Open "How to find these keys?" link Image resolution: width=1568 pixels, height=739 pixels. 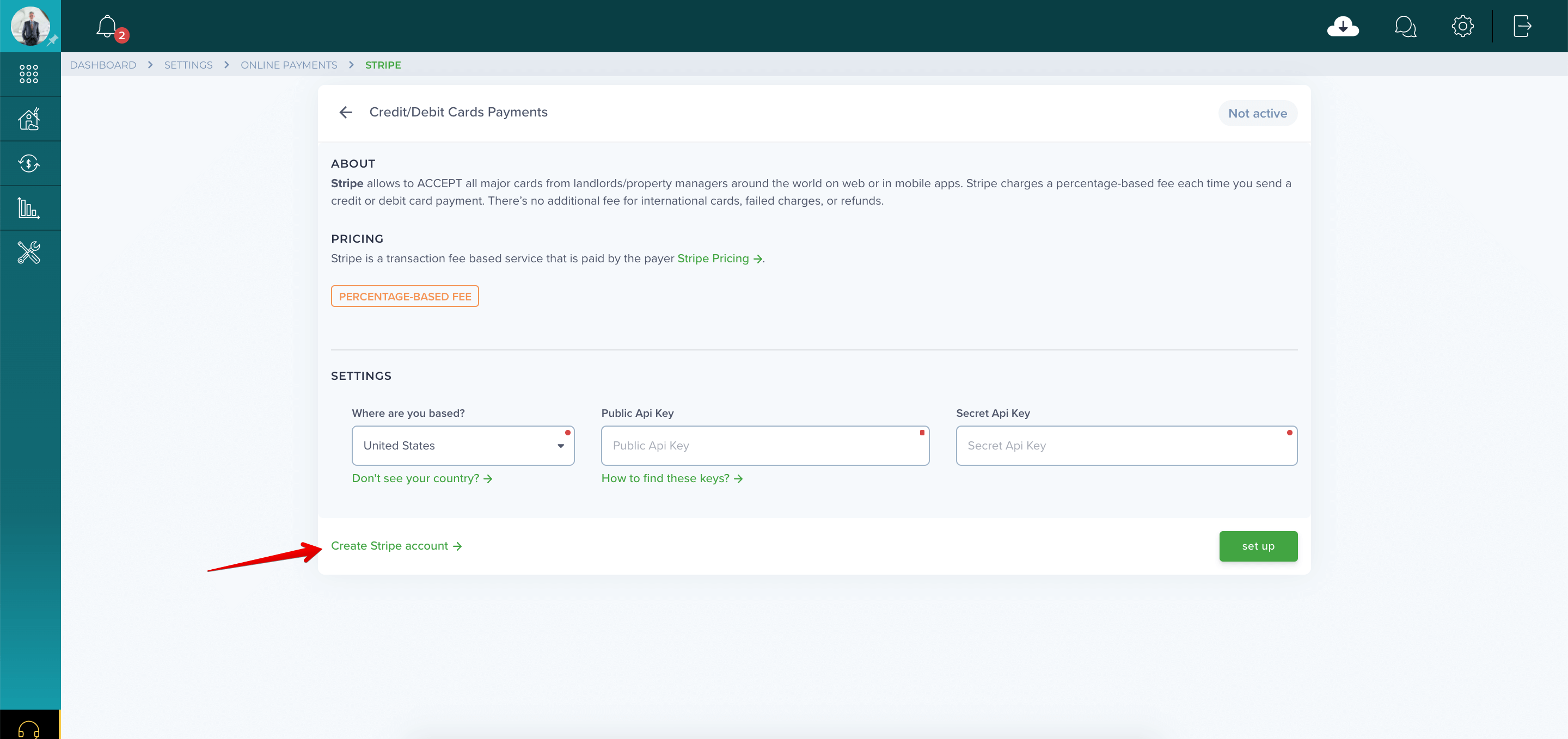click(672, 479)
